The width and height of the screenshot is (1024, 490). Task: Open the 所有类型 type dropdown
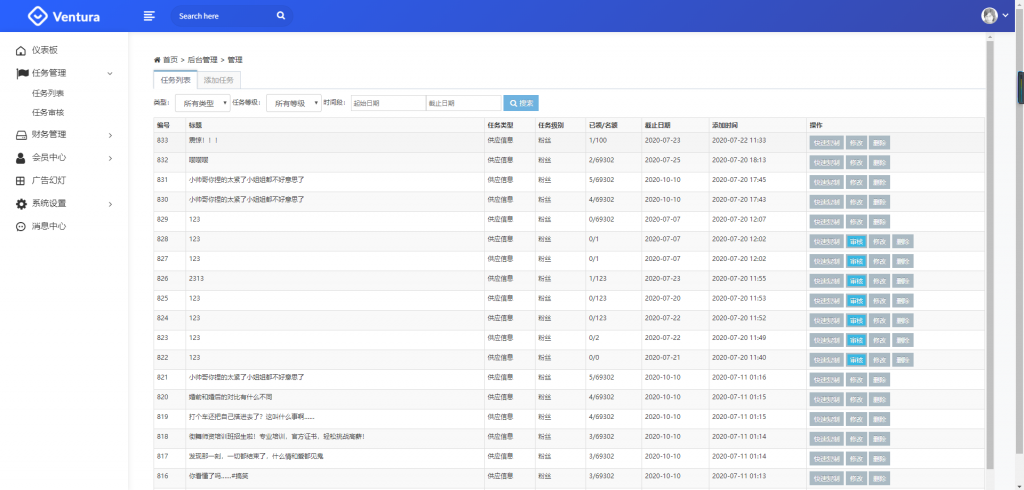tap(202, 103)
